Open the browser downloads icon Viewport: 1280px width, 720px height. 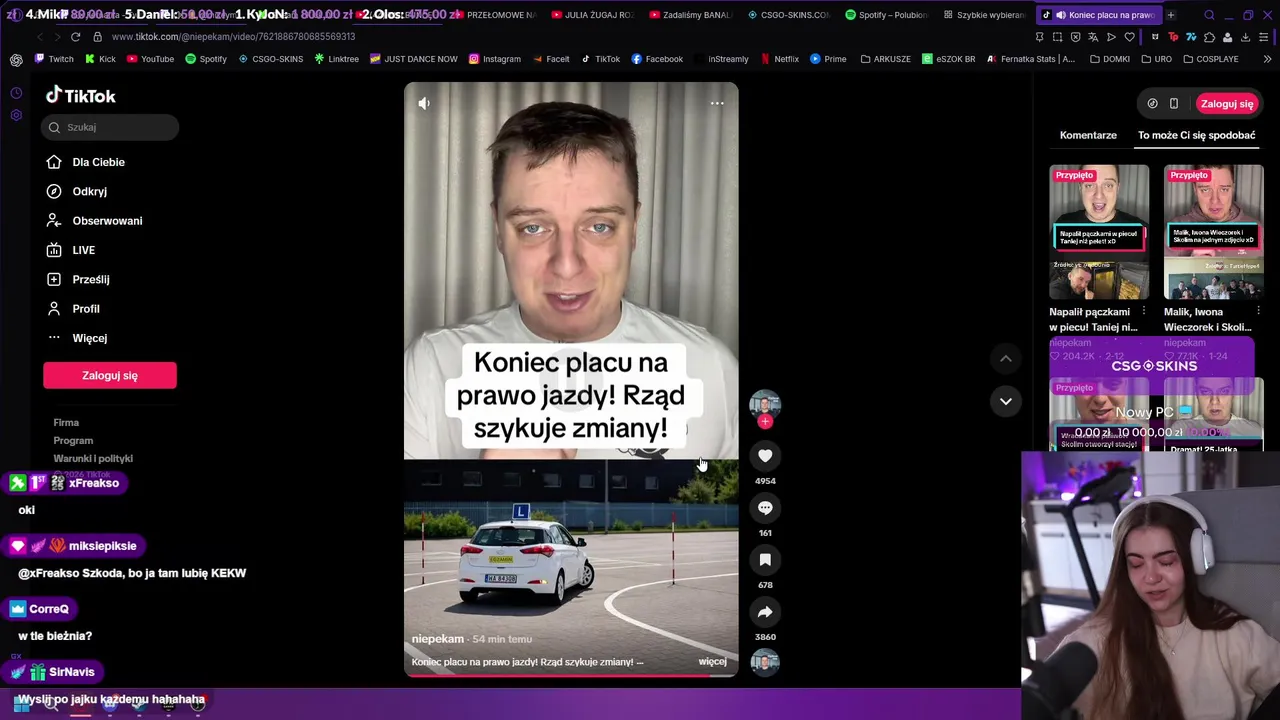(1245, 37)
